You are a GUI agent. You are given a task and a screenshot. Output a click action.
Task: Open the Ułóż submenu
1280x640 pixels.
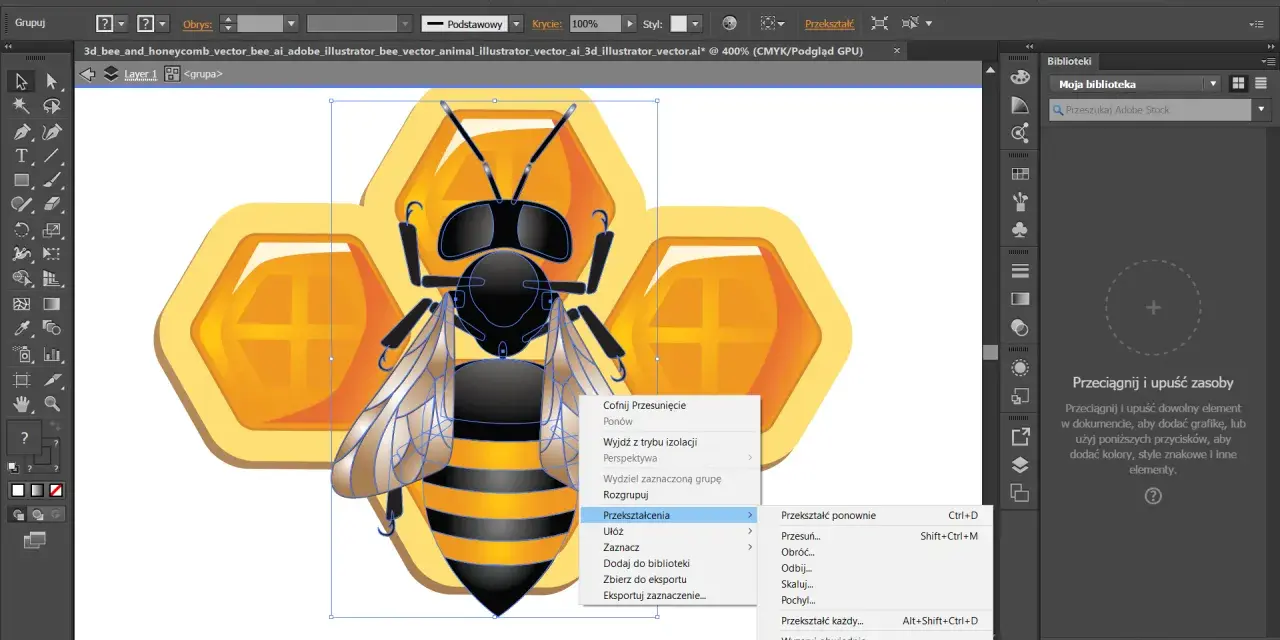pyautogui.click(x=669, y=531)
